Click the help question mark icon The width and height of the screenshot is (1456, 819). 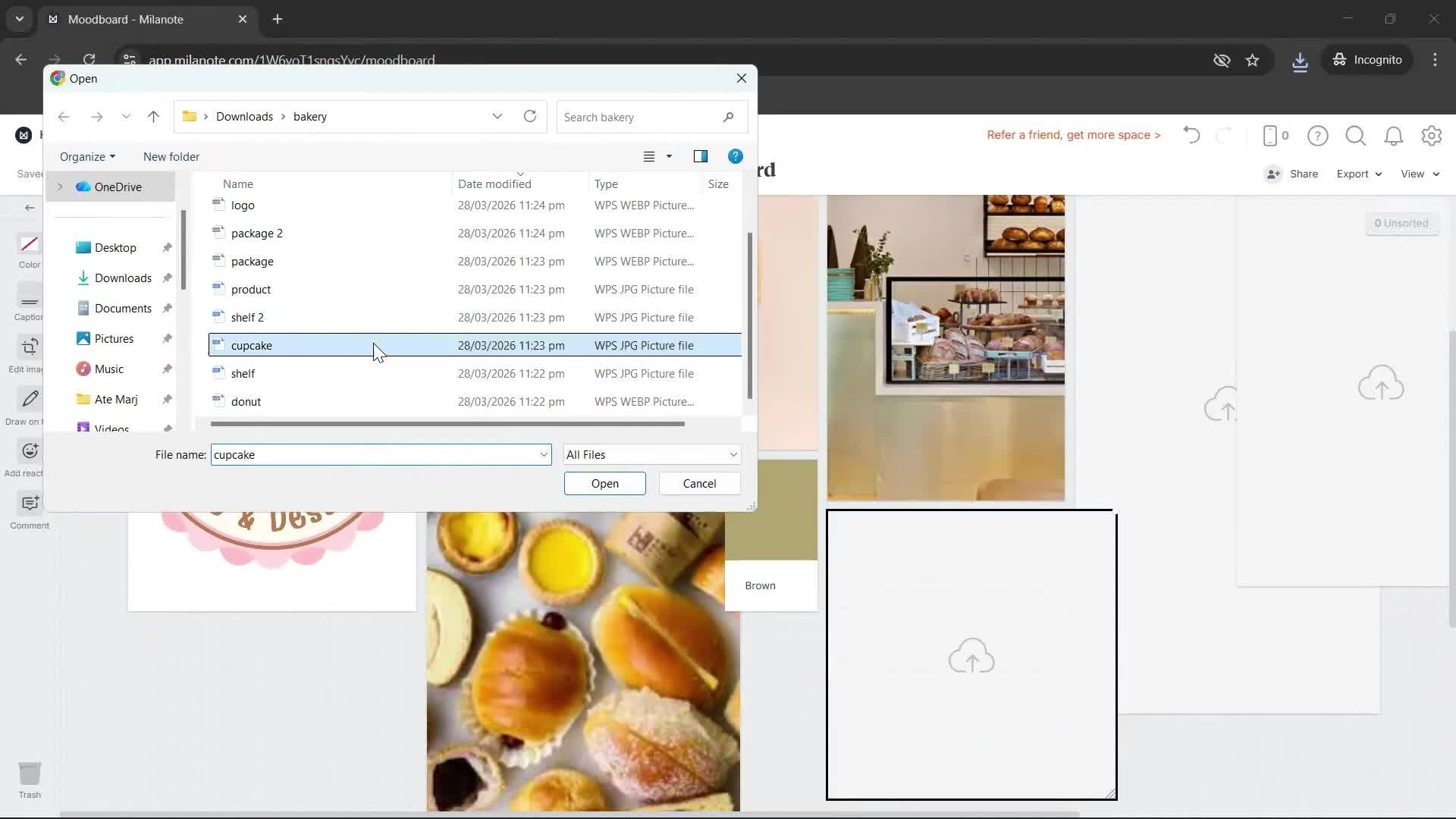tap(1317, 136)
